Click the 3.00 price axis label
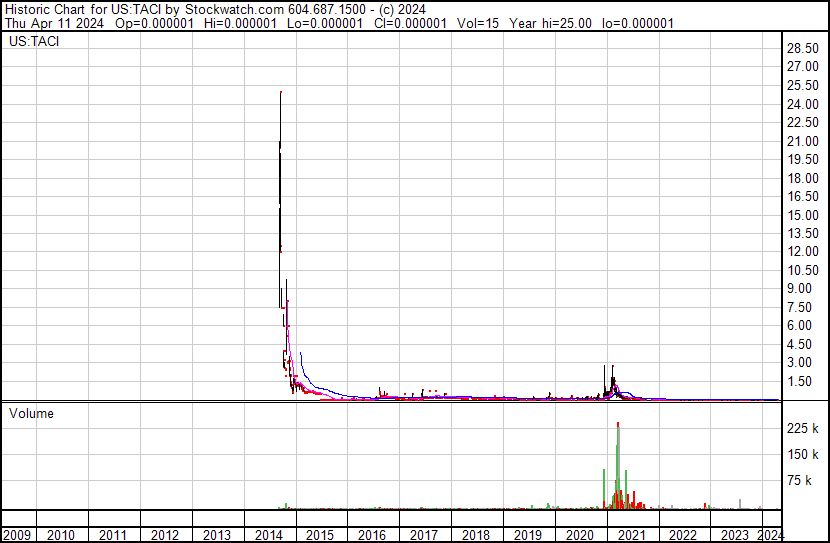This screenshot has height=543, width=830. click(799, 363)
